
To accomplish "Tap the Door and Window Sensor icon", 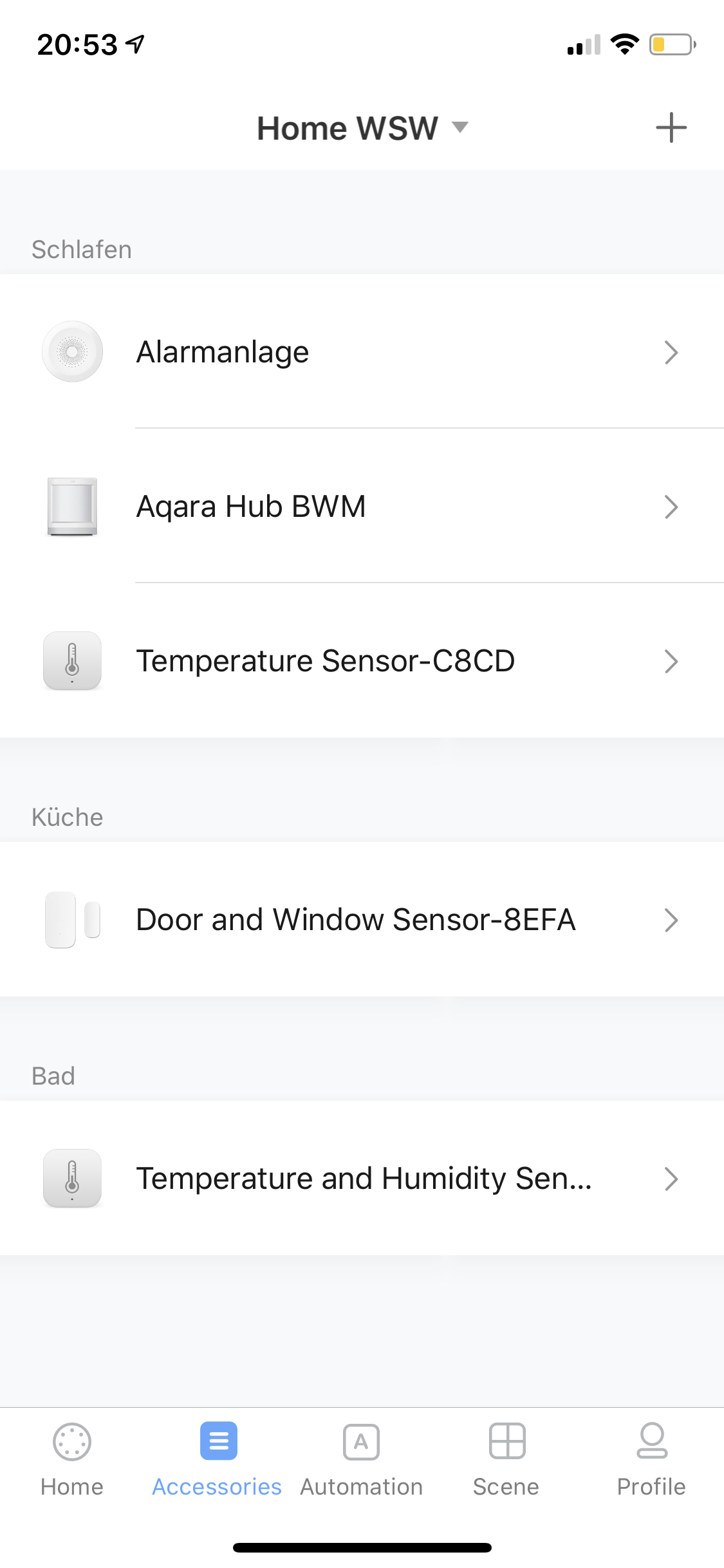I will click(x=72, y=920).
